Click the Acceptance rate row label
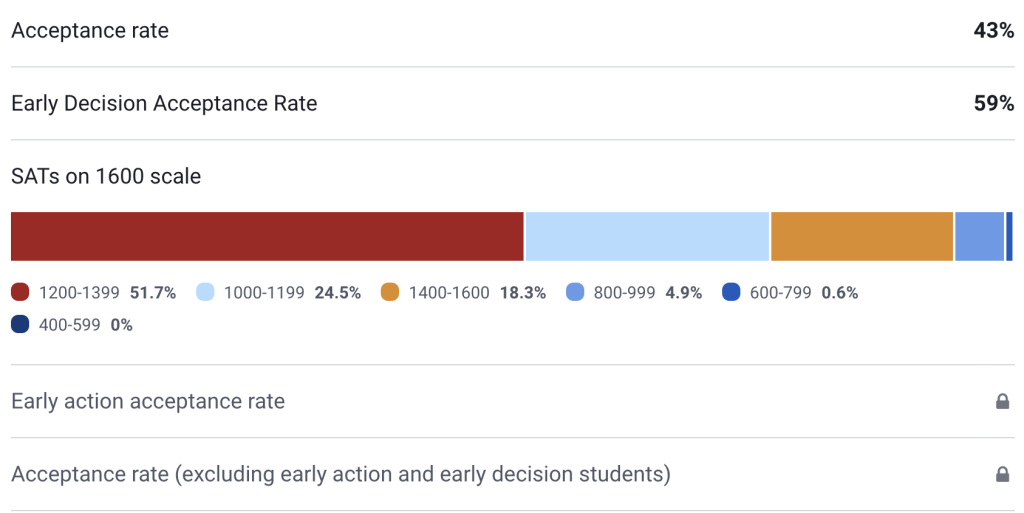The height and width of the screenshot is (513, 1024). (x=90, y=31)
